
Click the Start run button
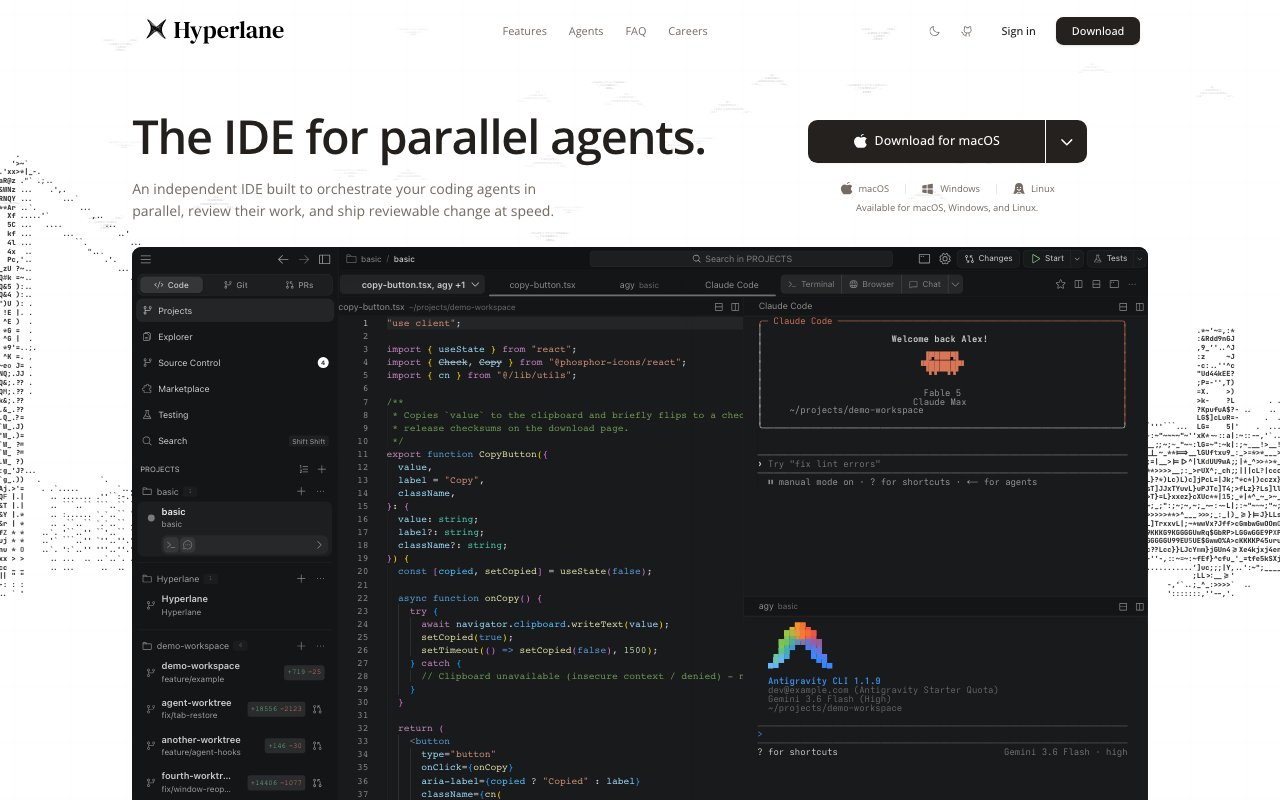pos(1048,259)
